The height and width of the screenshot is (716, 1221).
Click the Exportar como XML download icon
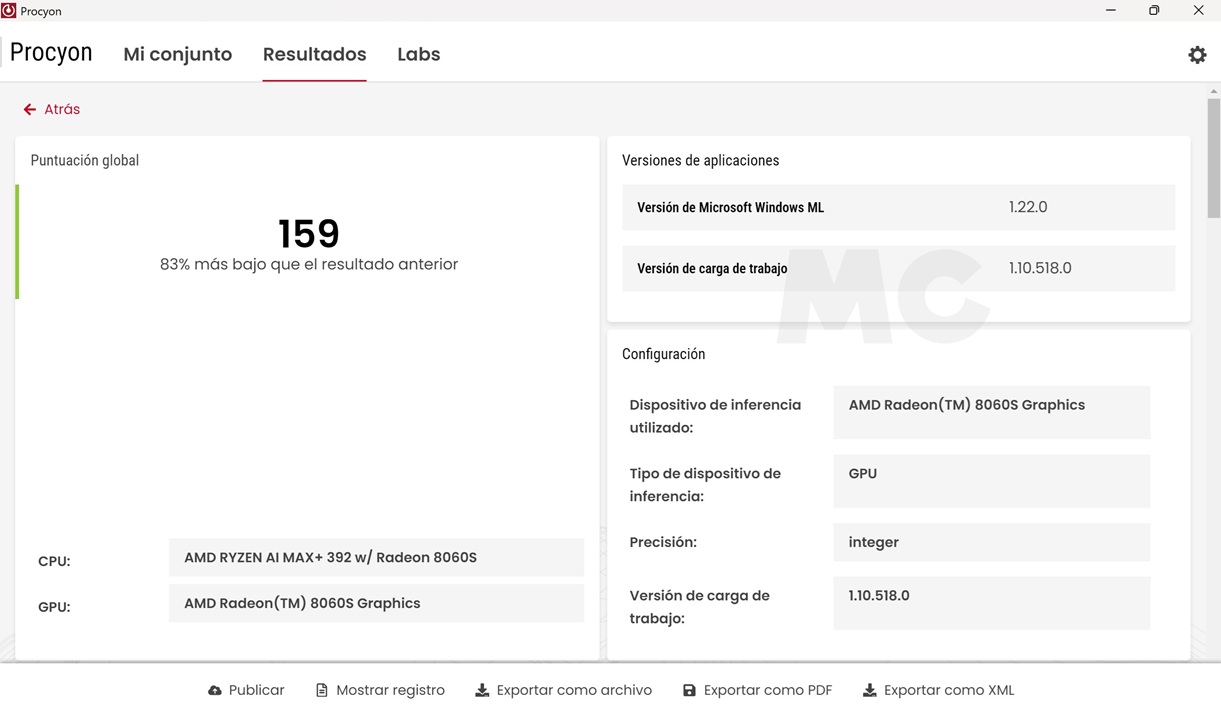(869, 691)
